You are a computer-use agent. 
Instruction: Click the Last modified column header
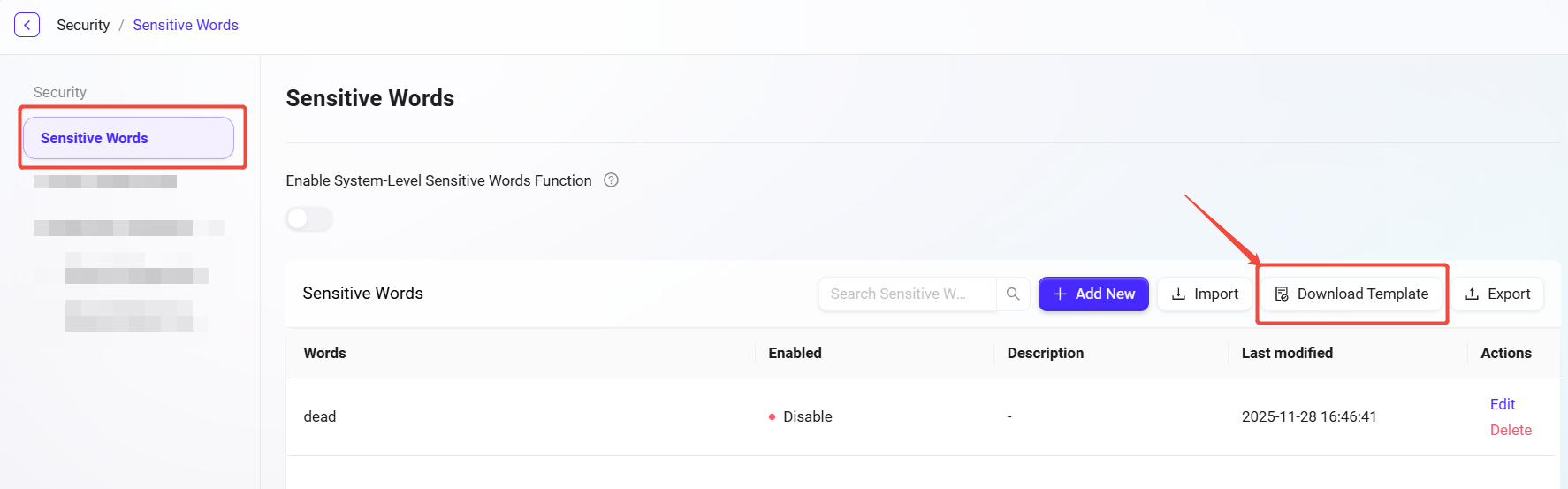[1286, 353]
